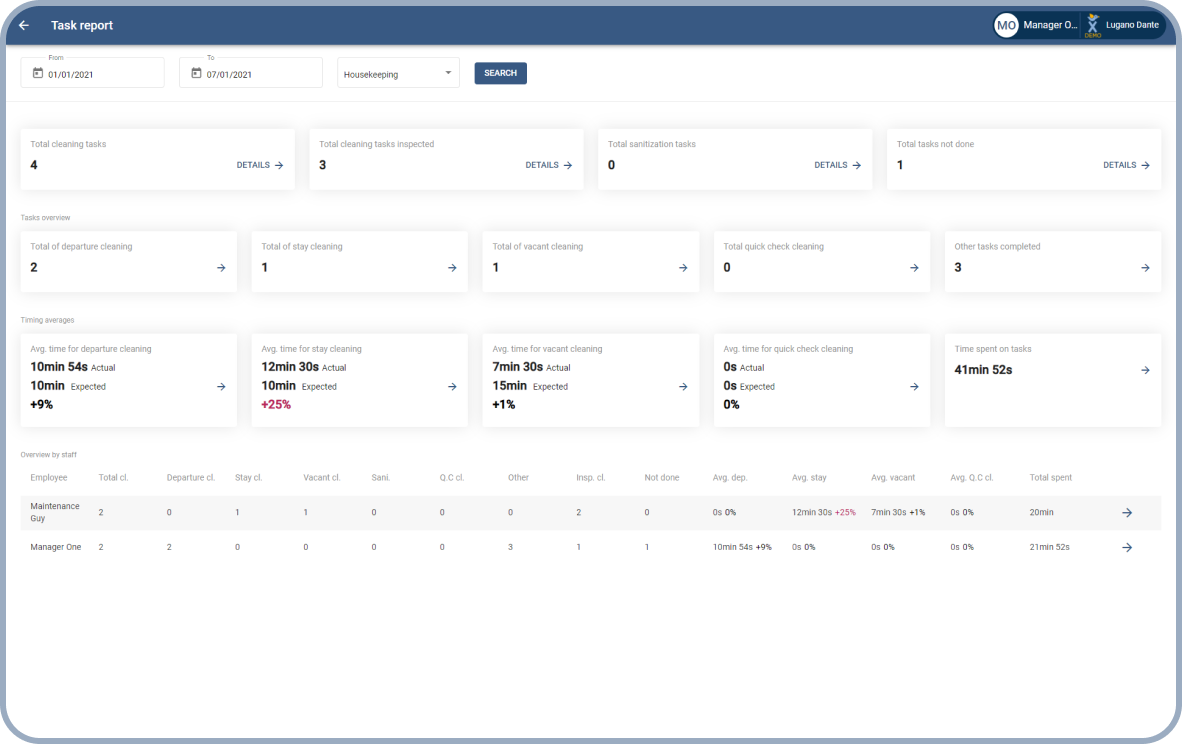
Task: View Maintenance Guy row details arrow
Action: pyautogui.click(x=1127, y=512)
